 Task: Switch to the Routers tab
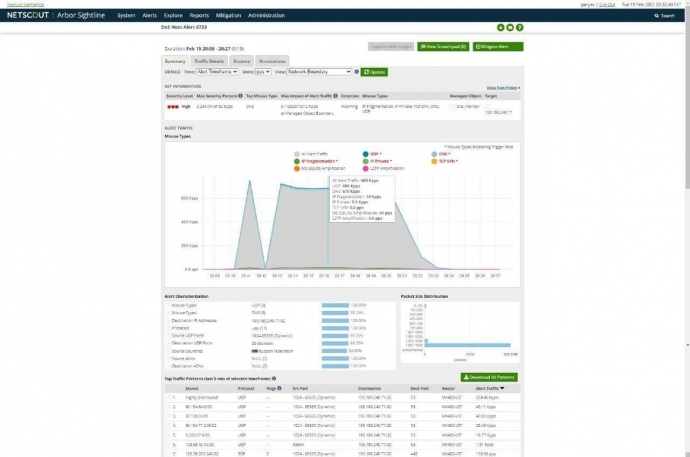click(x=242, y=61)
